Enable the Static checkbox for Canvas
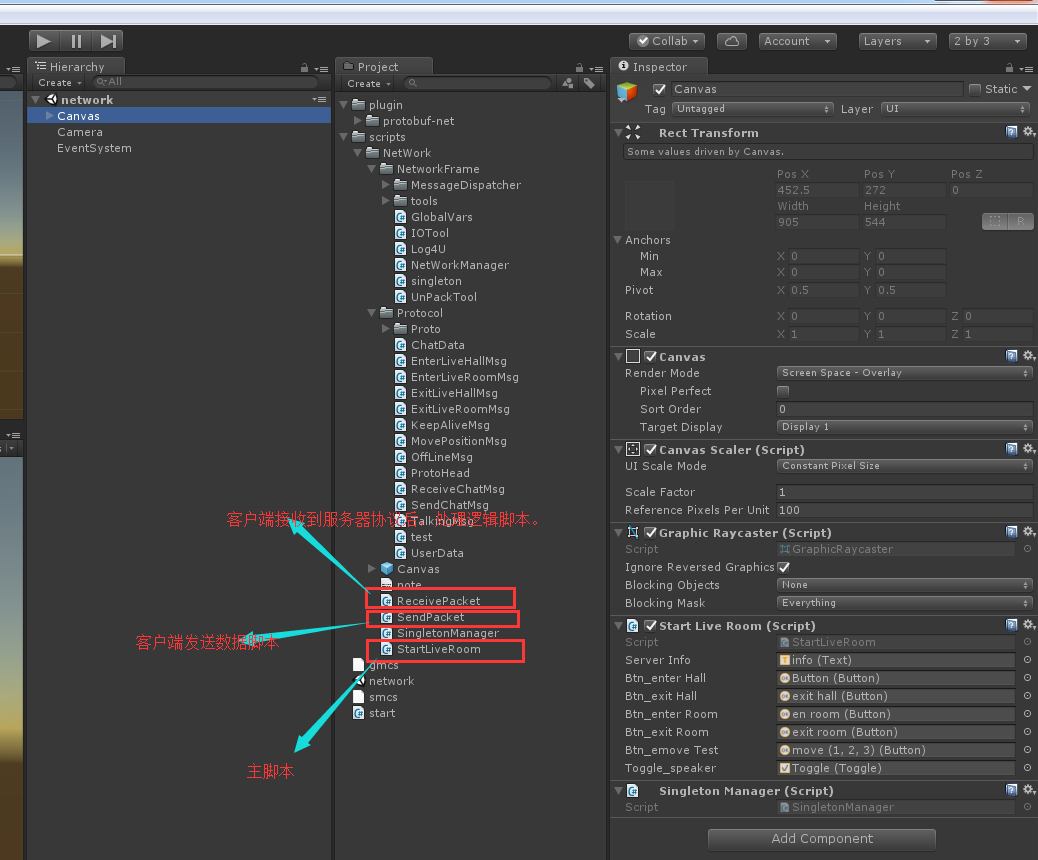Image resolution: width=1038 pixels, height=860 pixels. click(974, 88)
